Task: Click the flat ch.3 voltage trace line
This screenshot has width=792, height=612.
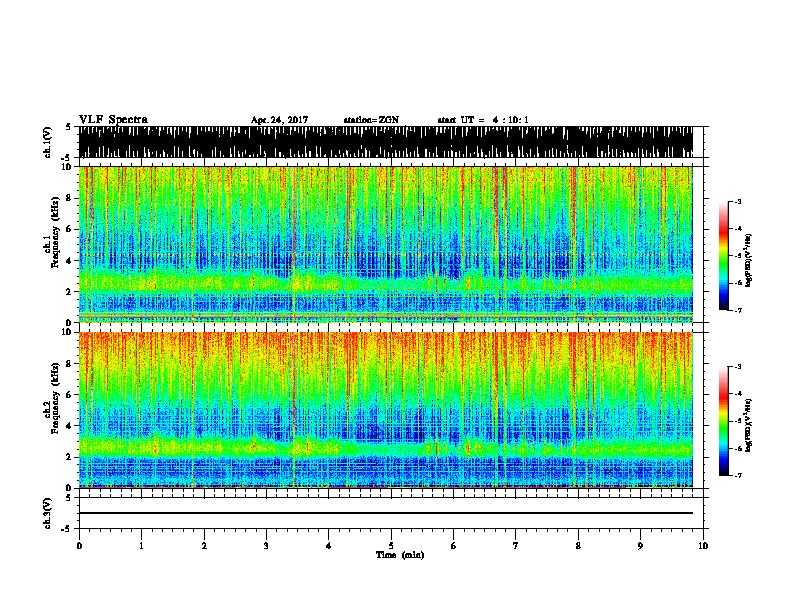Action: (385, 513)
